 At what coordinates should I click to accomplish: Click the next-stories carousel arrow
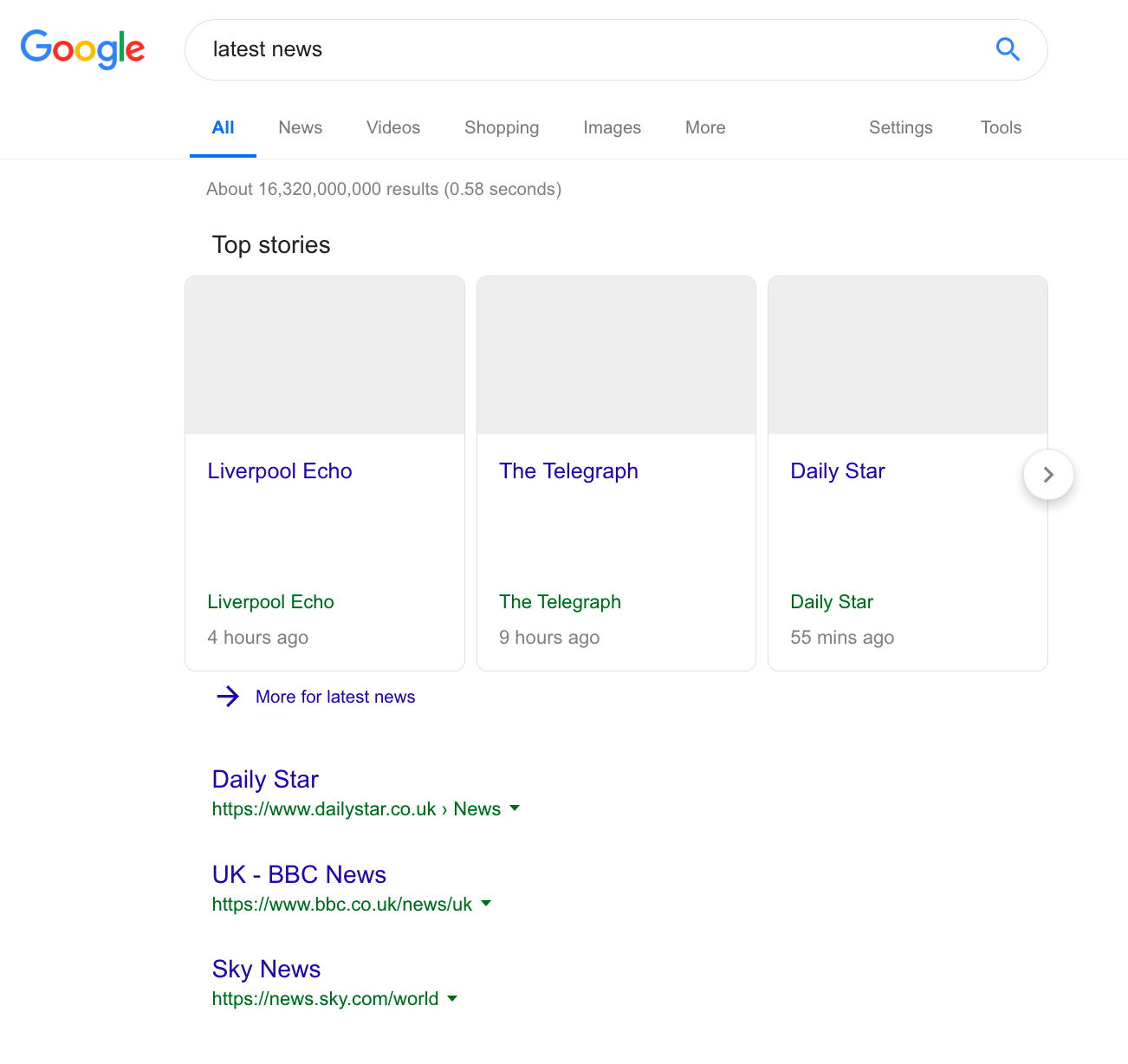[1048, 475]
